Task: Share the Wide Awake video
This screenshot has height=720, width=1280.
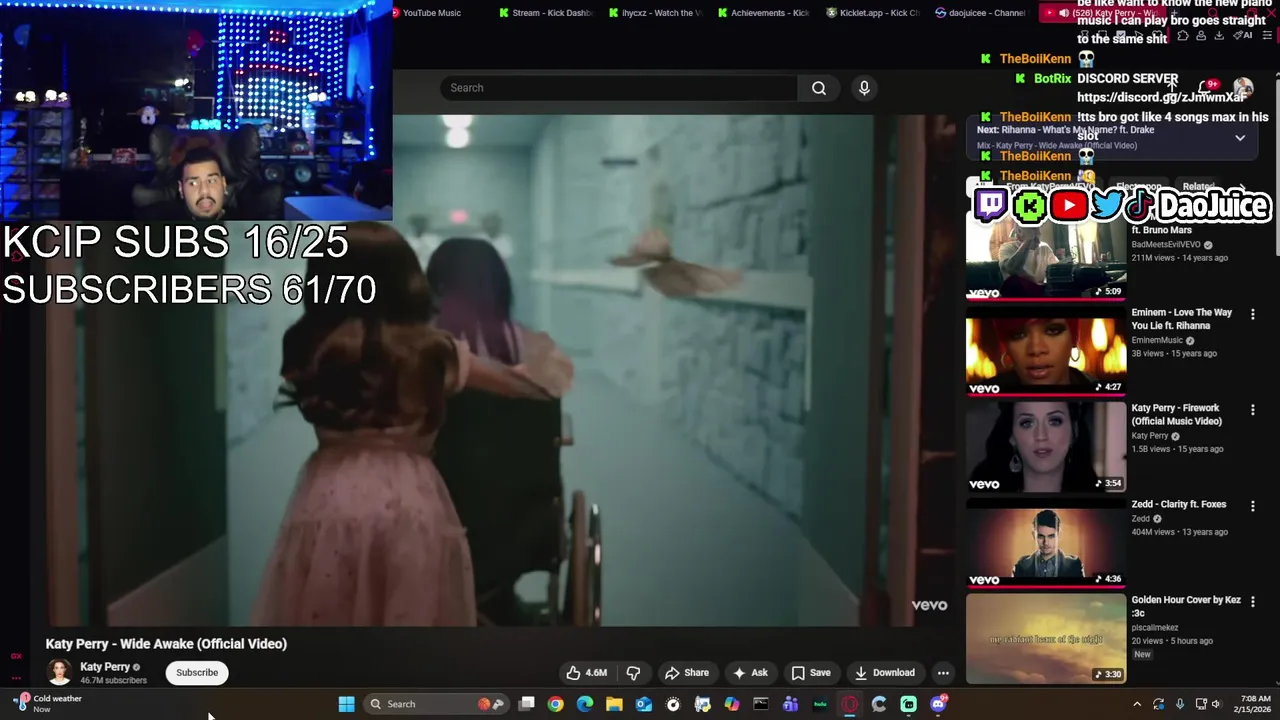Action: tap(687, 673)
